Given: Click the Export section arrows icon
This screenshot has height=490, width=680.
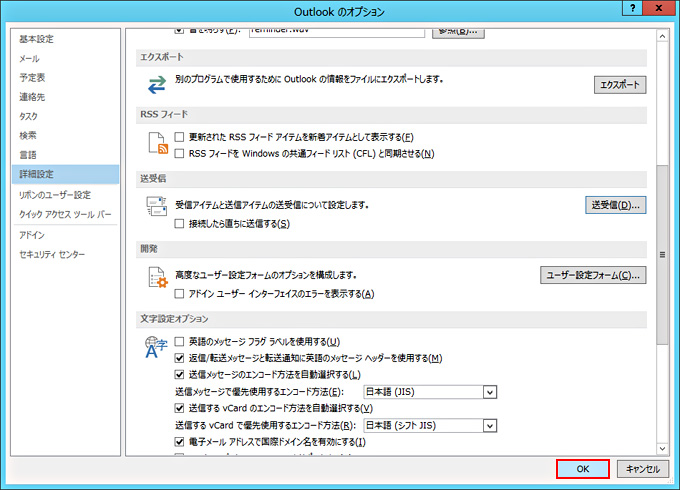Looking at the screenshot, I should pos(156,84).
